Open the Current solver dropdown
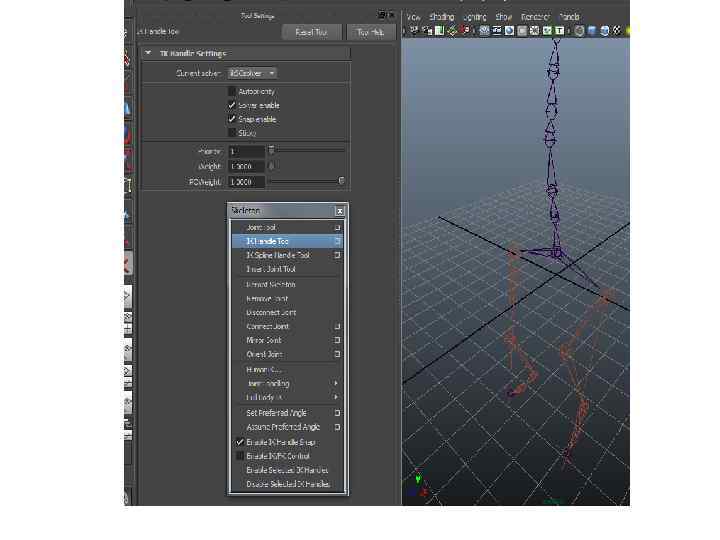 pyautogui.click(x=252, y=73)
